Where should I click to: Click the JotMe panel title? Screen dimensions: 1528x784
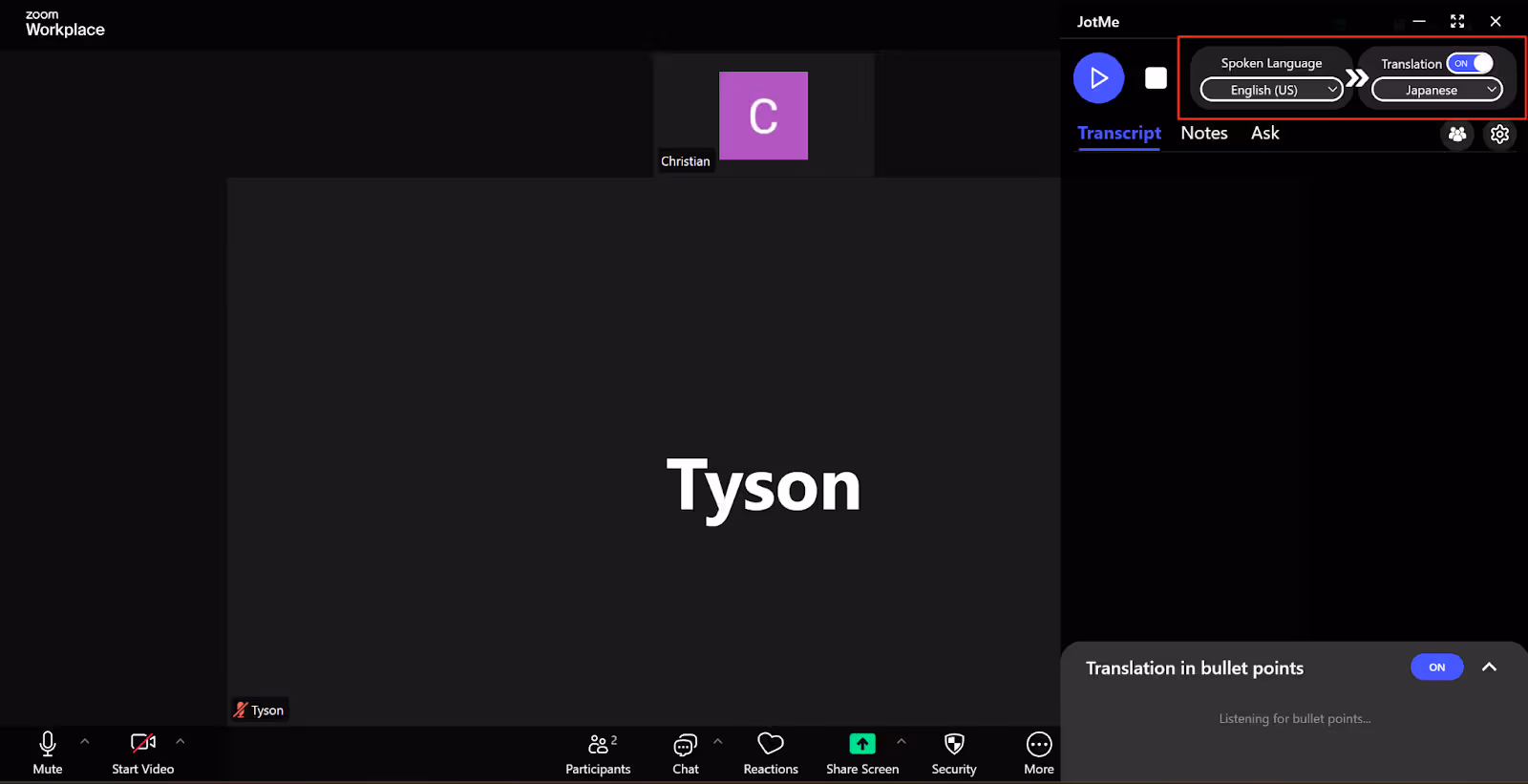point(1098,22)
